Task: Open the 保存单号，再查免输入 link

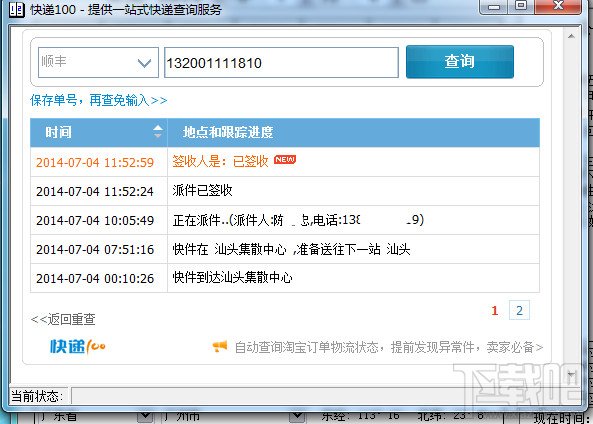Action: click(x=99, y=100)
